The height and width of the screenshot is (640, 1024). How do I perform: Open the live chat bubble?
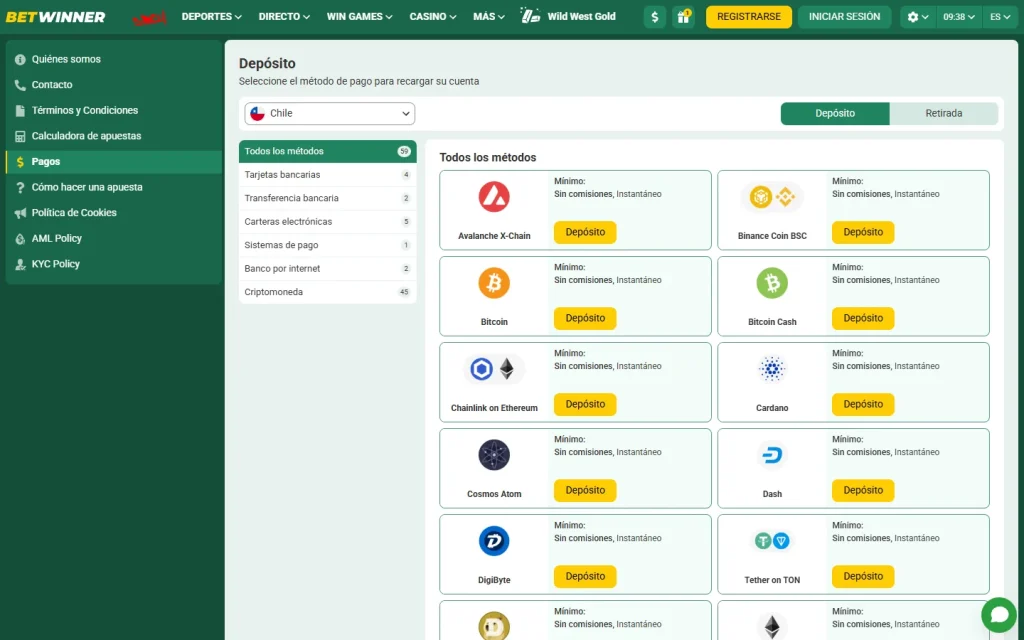point(999,615)
